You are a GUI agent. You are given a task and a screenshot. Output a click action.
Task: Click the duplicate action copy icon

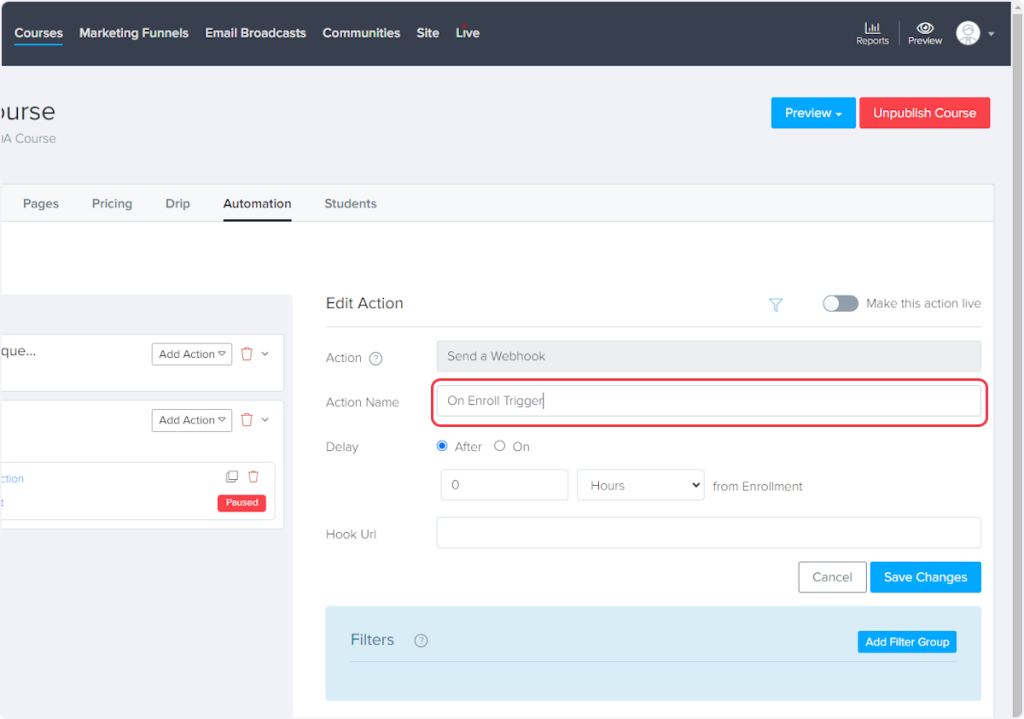(x=232, y=477)
